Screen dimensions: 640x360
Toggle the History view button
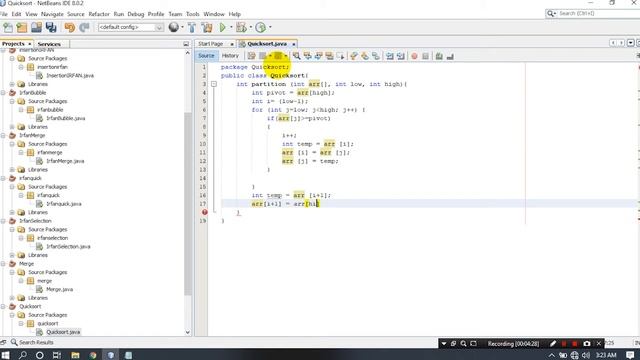(x=230, y=56)
